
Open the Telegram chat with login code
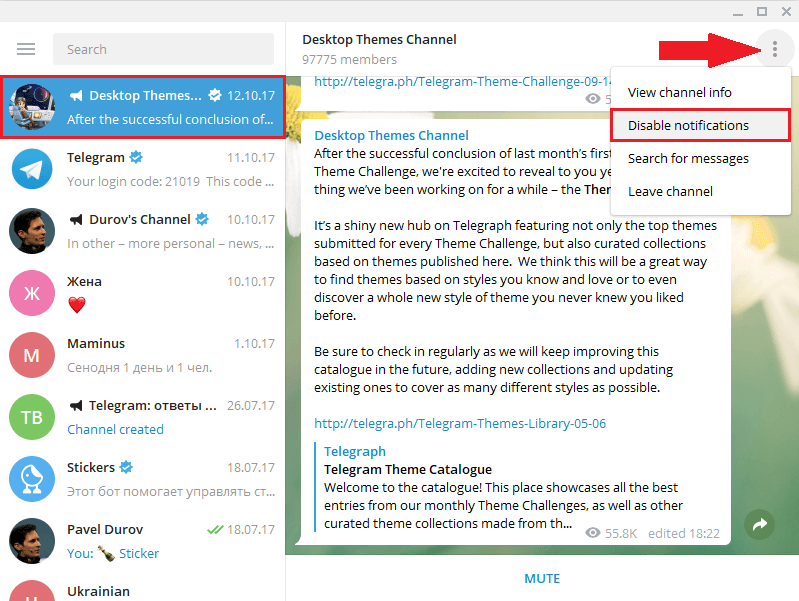click(143, 169)
